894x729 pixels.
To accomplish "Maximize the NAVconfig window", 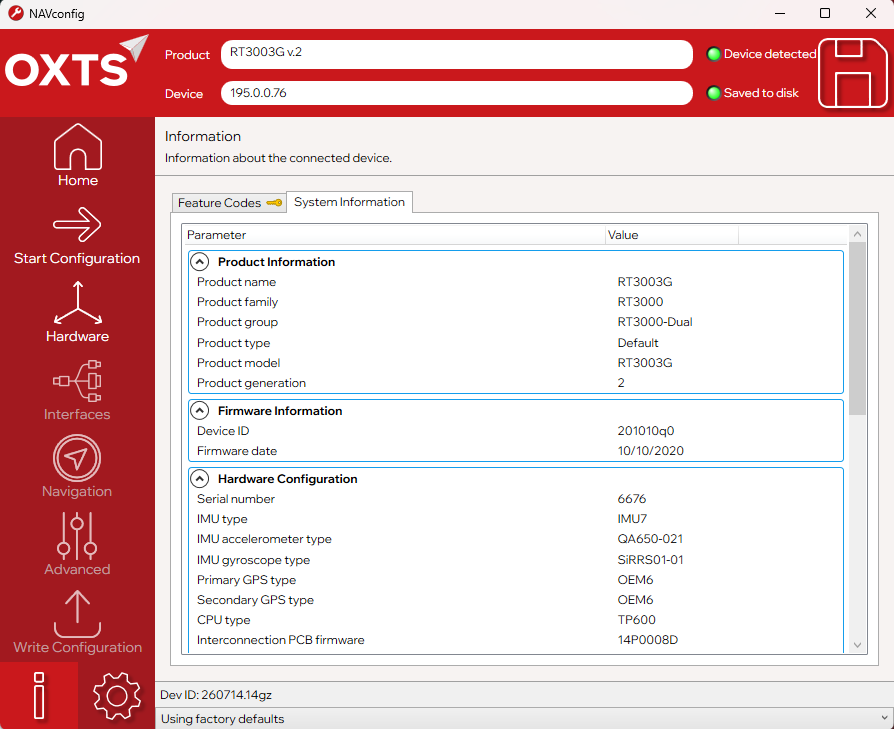I will coord(824,13).
